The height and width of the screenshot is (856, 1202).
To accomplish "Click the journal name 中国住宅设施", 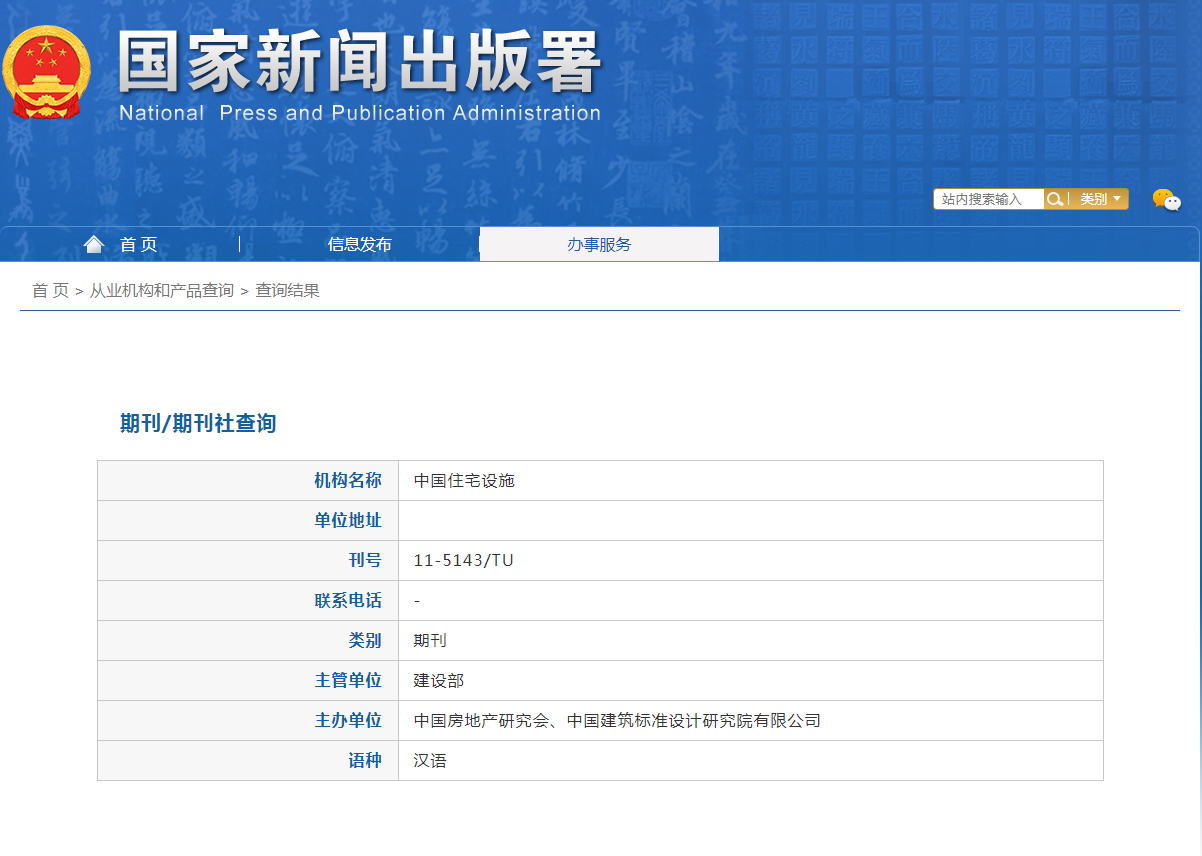I will click(x=464, y=481).
